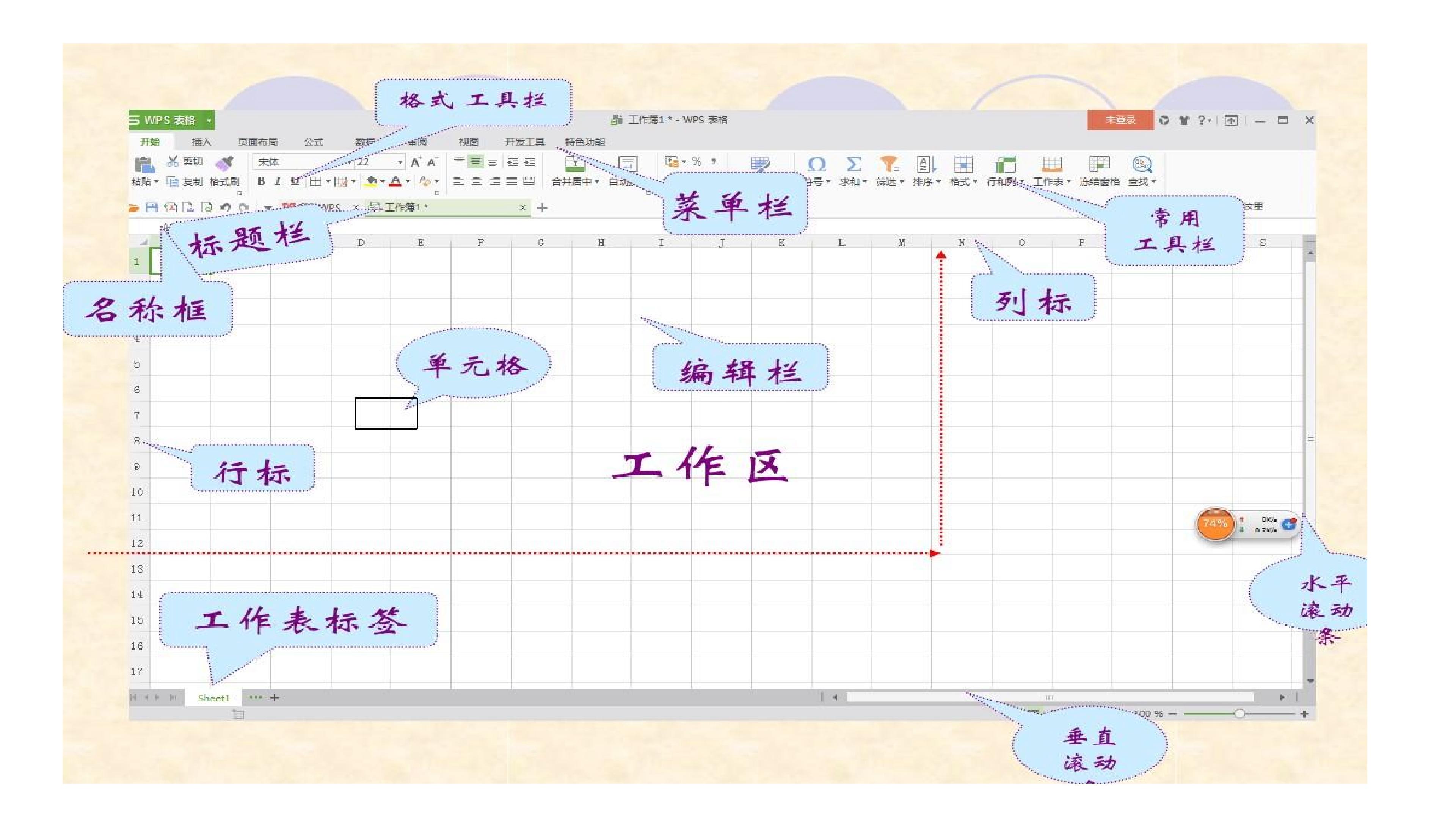Click the Sum (求和) sigma icon
The height and width of the screenshot is (819, 1456).
coord(854,165)
